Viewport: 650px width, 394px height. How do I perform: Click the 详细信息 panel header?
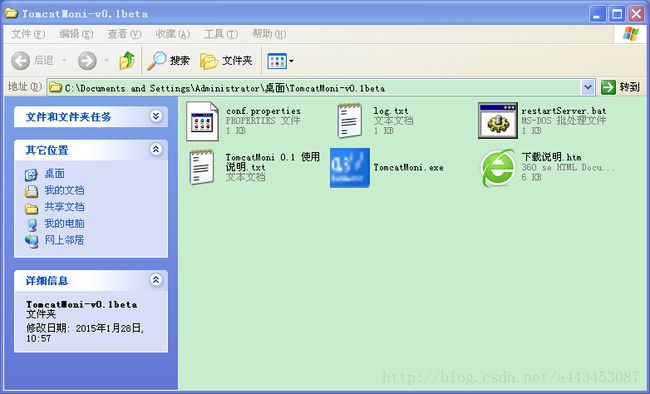pyautogui.click(x=91, y=281)
